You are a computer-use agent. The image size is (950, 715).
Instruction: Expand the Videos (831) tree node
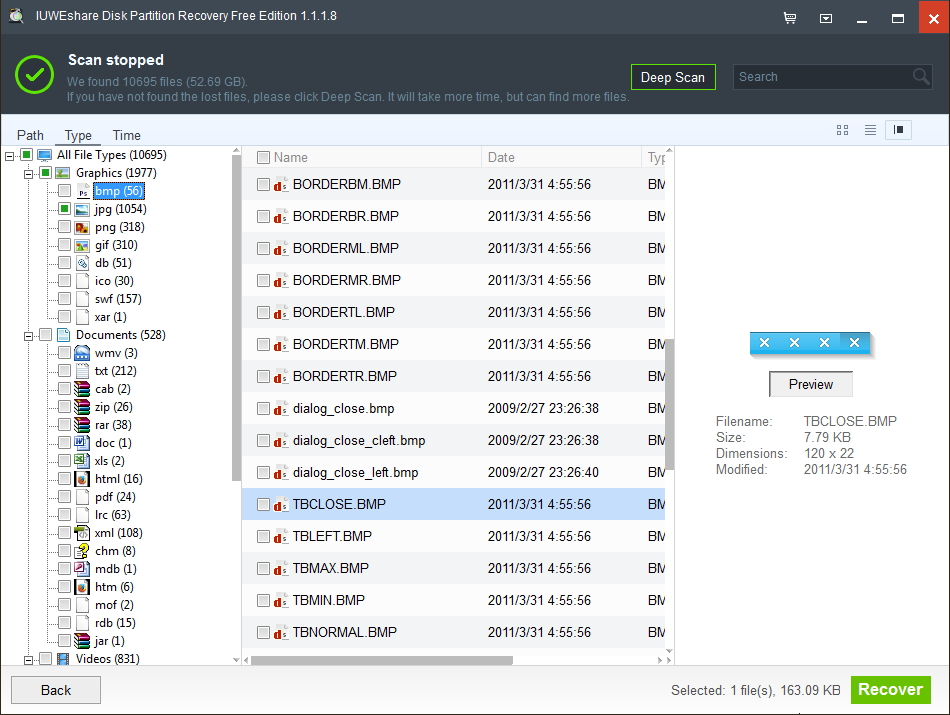coord(28,659)
